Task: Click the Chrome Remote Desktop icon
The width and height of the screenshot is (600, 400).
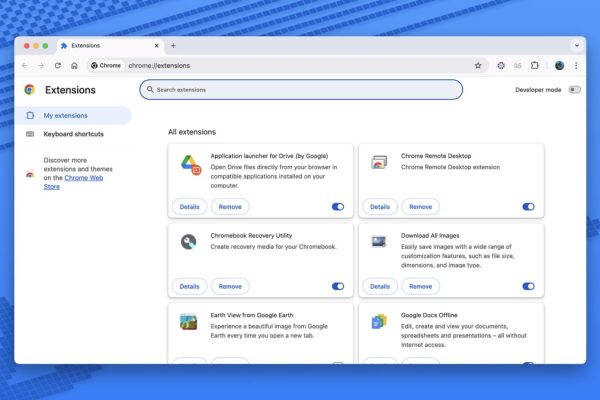Action: click(379, 162)
